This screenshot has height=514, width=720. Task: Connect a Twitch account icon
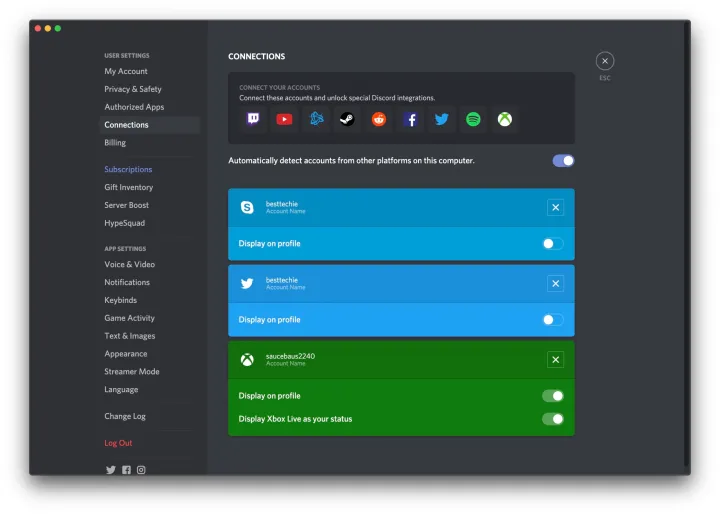pyautogui.click(x=253, y=119)
